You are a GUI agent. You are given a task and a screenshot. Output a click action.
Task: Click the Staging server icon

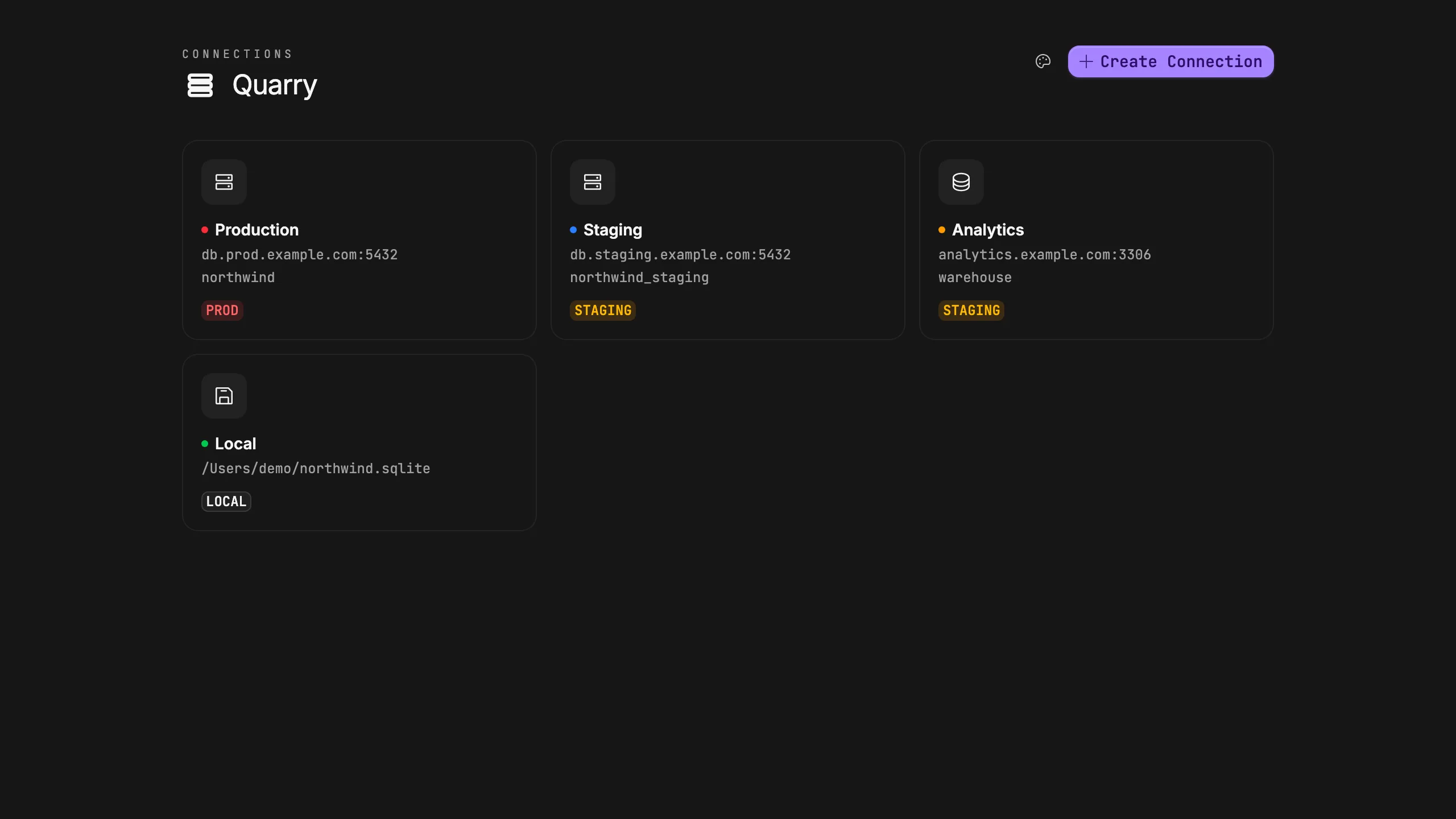pos(593,182)
